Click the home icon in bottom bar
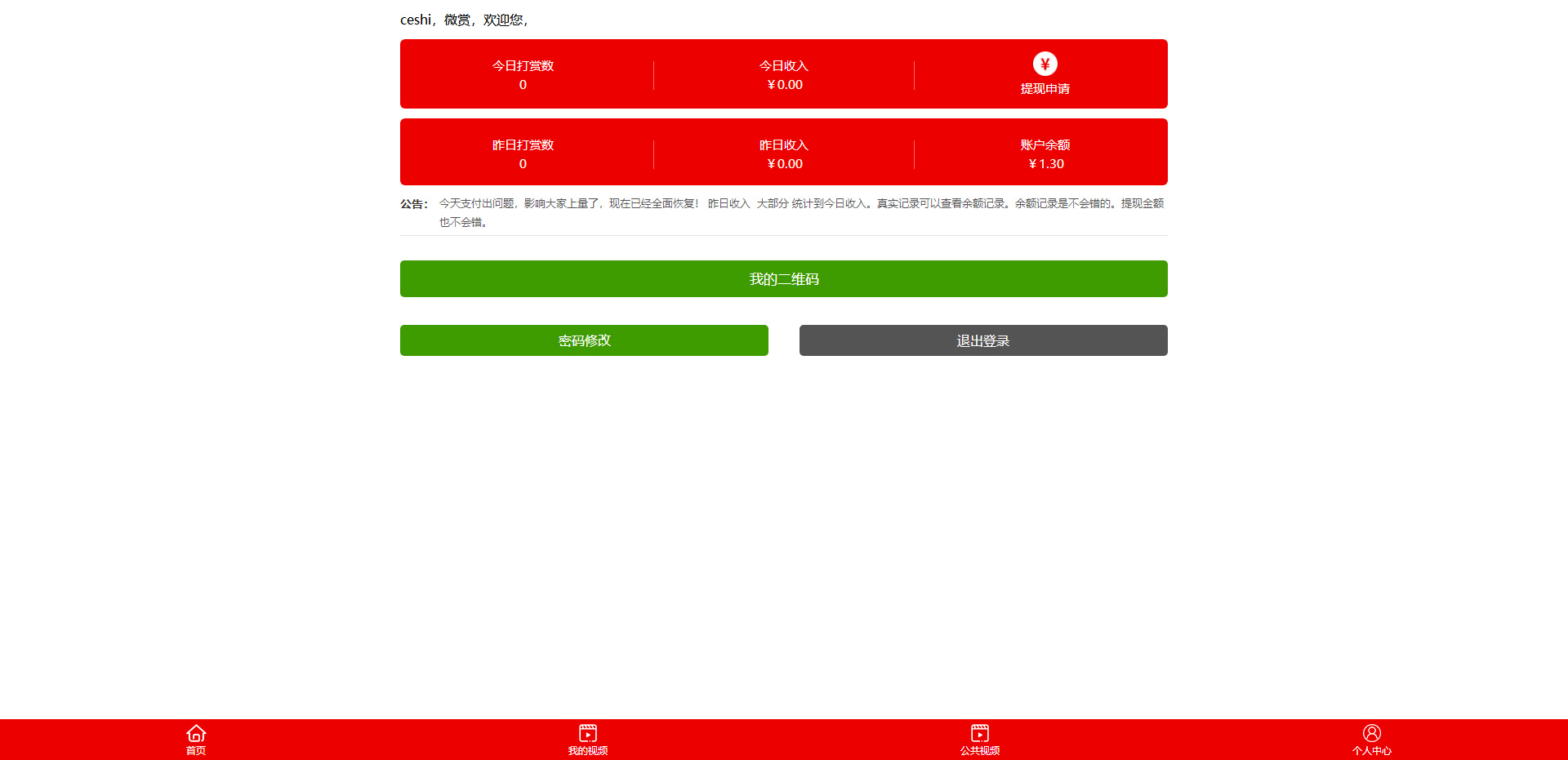Screen dimensions: 1568x760 tap(196, 733)
